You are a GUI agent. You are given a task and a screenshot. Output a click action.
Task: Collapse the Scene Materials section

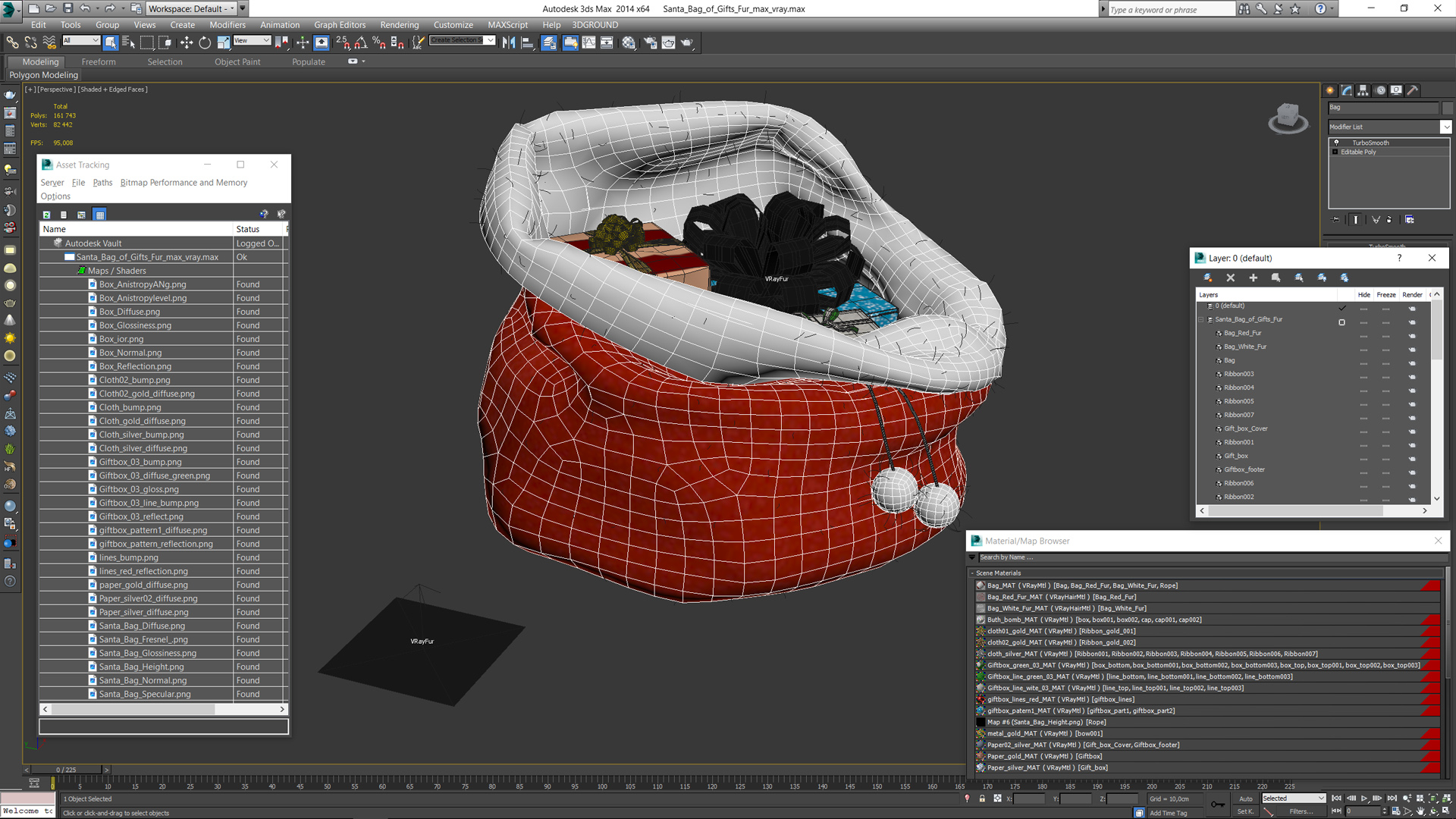pos(972,573)
